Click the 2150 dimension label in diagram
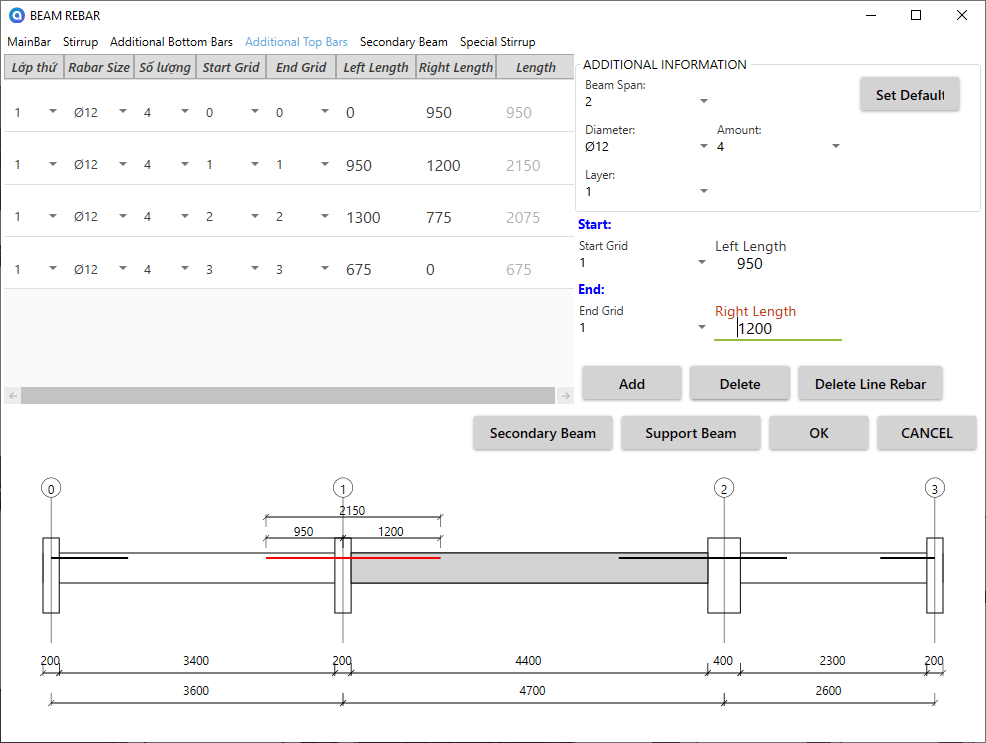 click(x=352, y=510)
